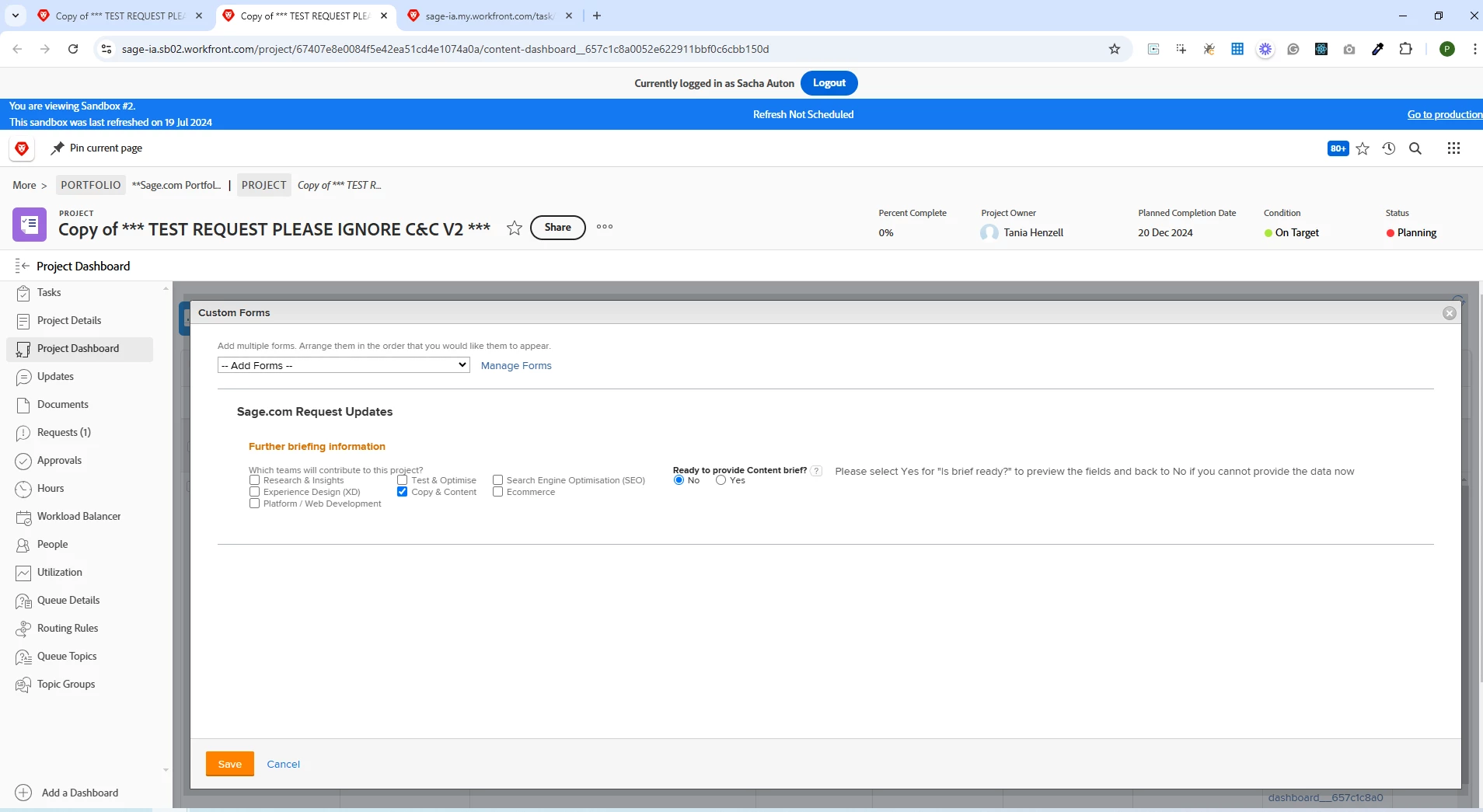1483x812 pixels.
Task: Click the purple project type icon
Action: click(30, 225)
